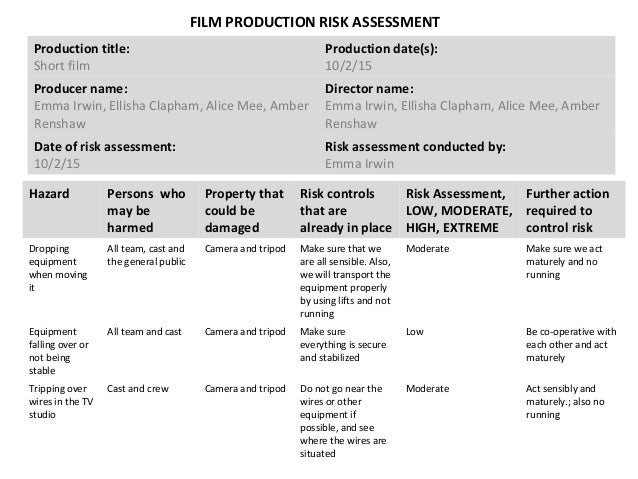
Task: Click the Film Production Risk Assessment title
Action: click(x=315, y=21)
